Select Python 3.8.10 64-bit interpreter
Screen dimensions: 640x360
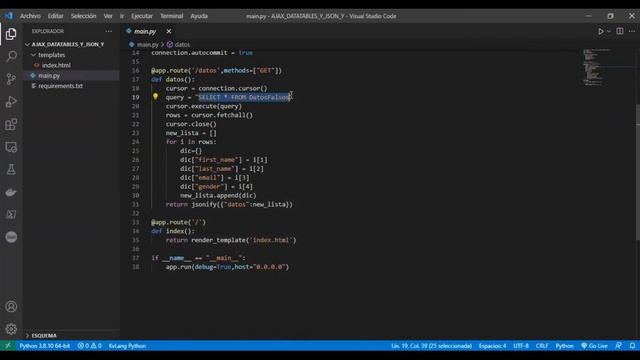[44, 346]
